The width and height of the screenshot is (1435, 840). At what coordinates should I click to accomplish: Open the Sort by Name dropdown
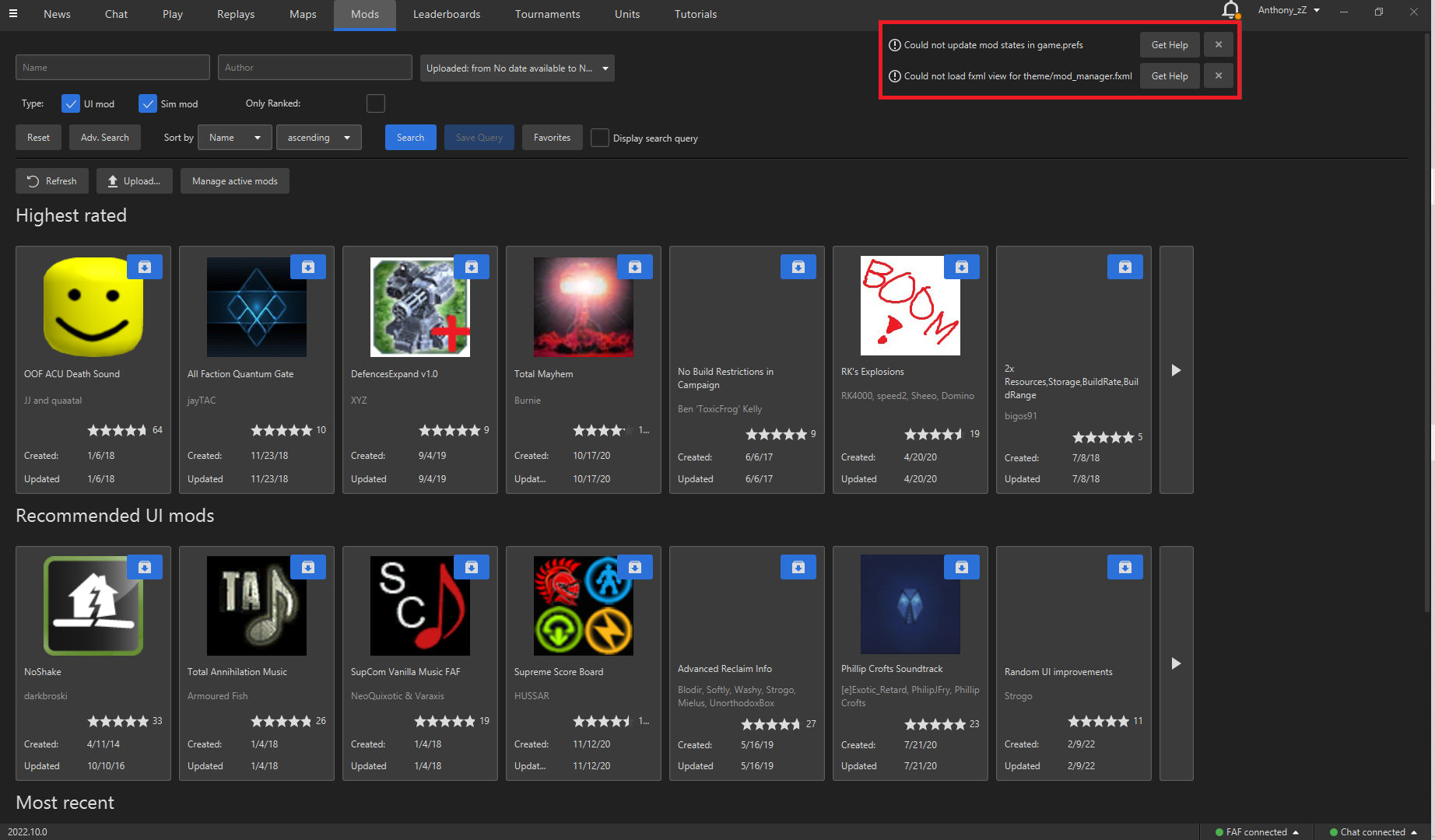click(235, 138)
